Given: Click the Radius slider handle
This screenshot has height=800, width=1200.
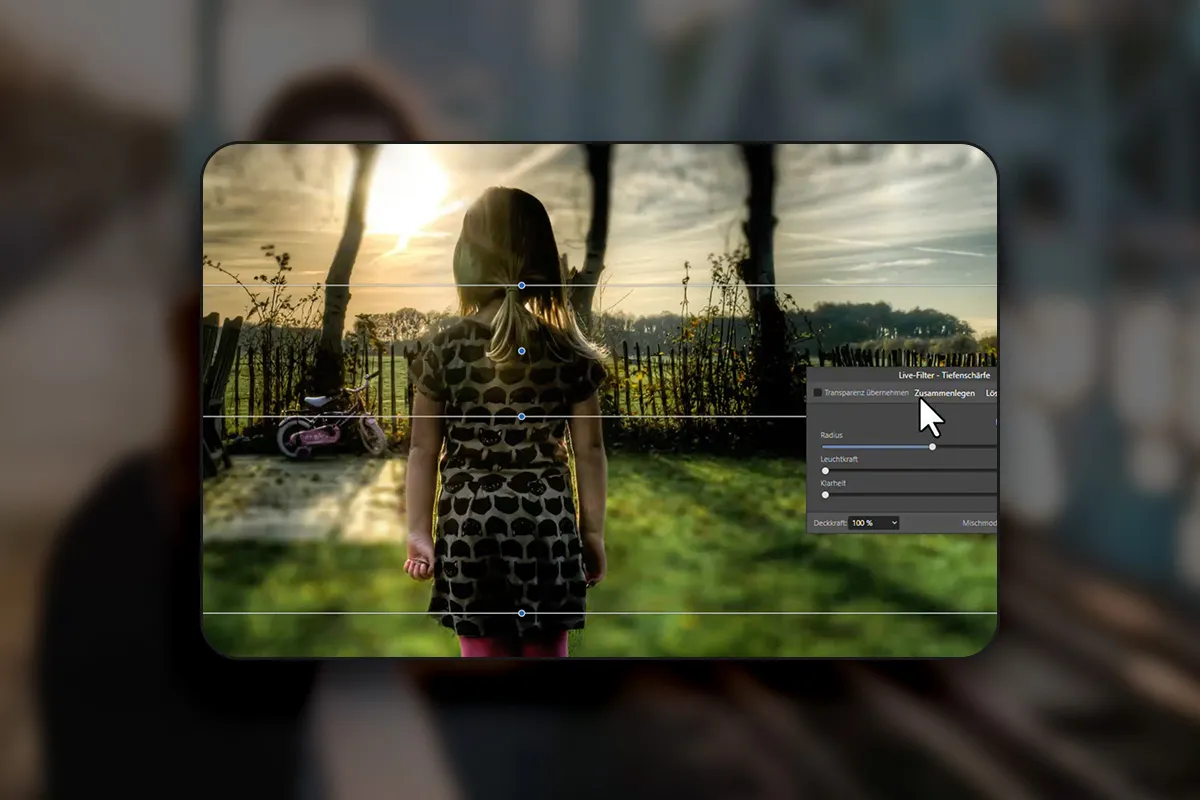Looking at the screenshot, I should 932,447.
